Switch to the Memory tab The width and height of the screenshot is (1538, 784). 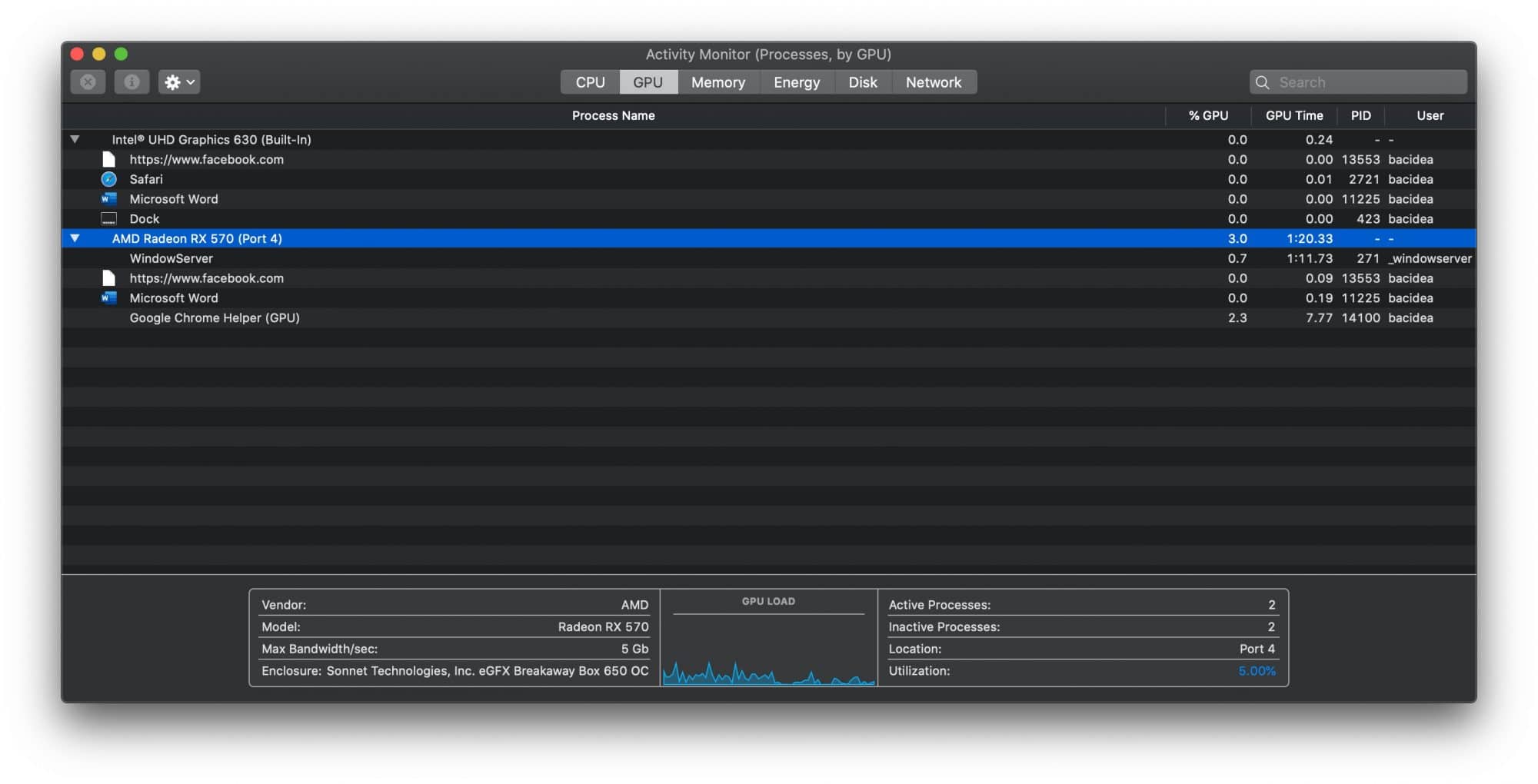tap(718, 82)
